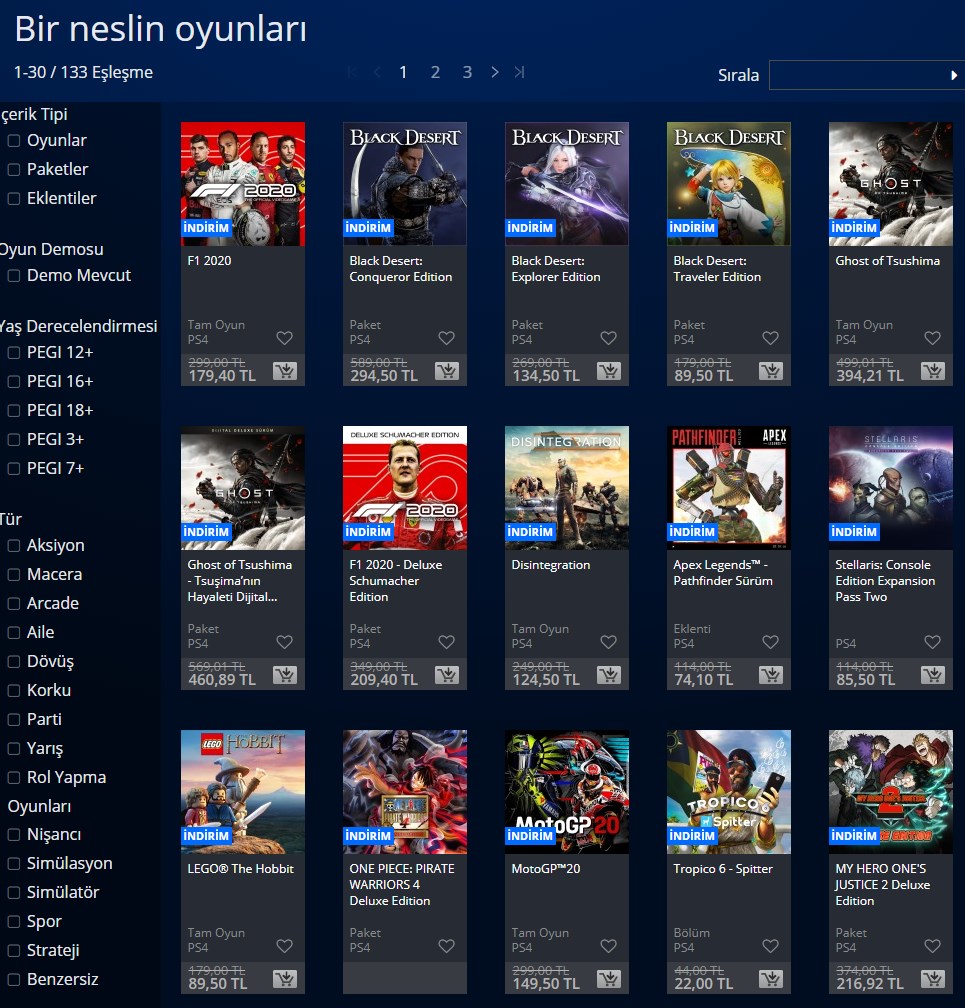Check the PEGI 12+ rating filter
Image resolution: width=965 pixels, height=1008 pixels.
pyautogui.click(x=14, y=352)
